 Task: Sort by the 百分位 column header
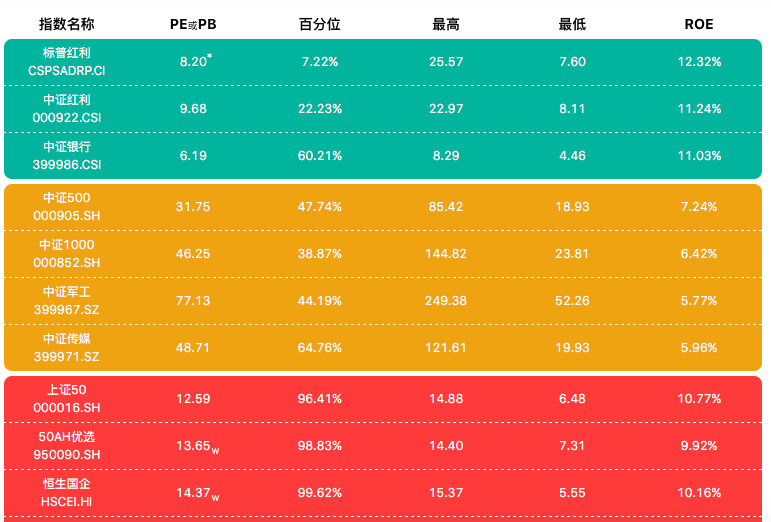click(x=320, y=24)
